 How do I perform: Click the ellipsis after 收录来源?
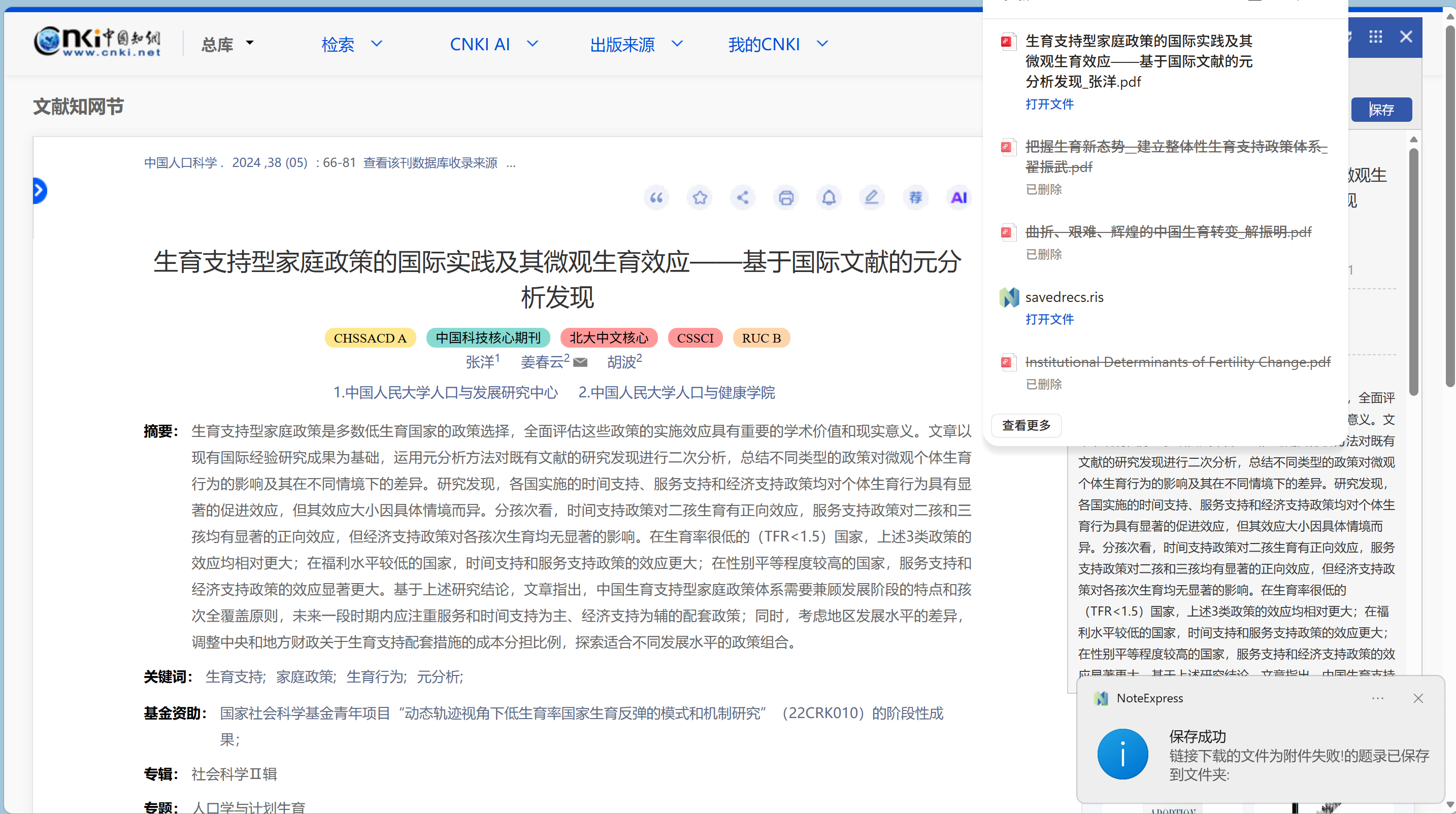coord(511,164)
